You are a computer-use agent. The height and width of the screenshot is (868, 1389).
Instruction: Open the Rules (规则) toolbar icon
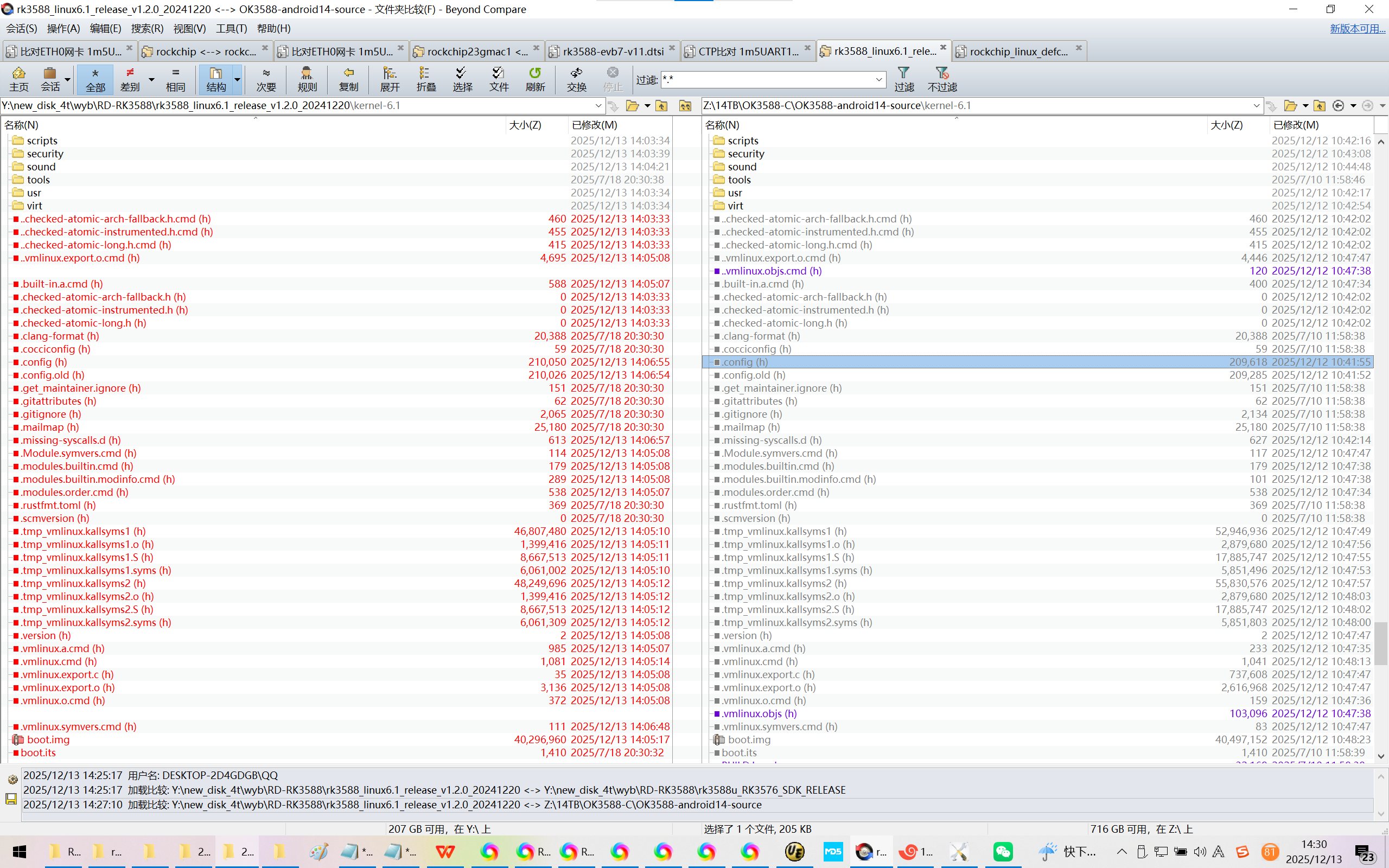[x=307, y=79]
